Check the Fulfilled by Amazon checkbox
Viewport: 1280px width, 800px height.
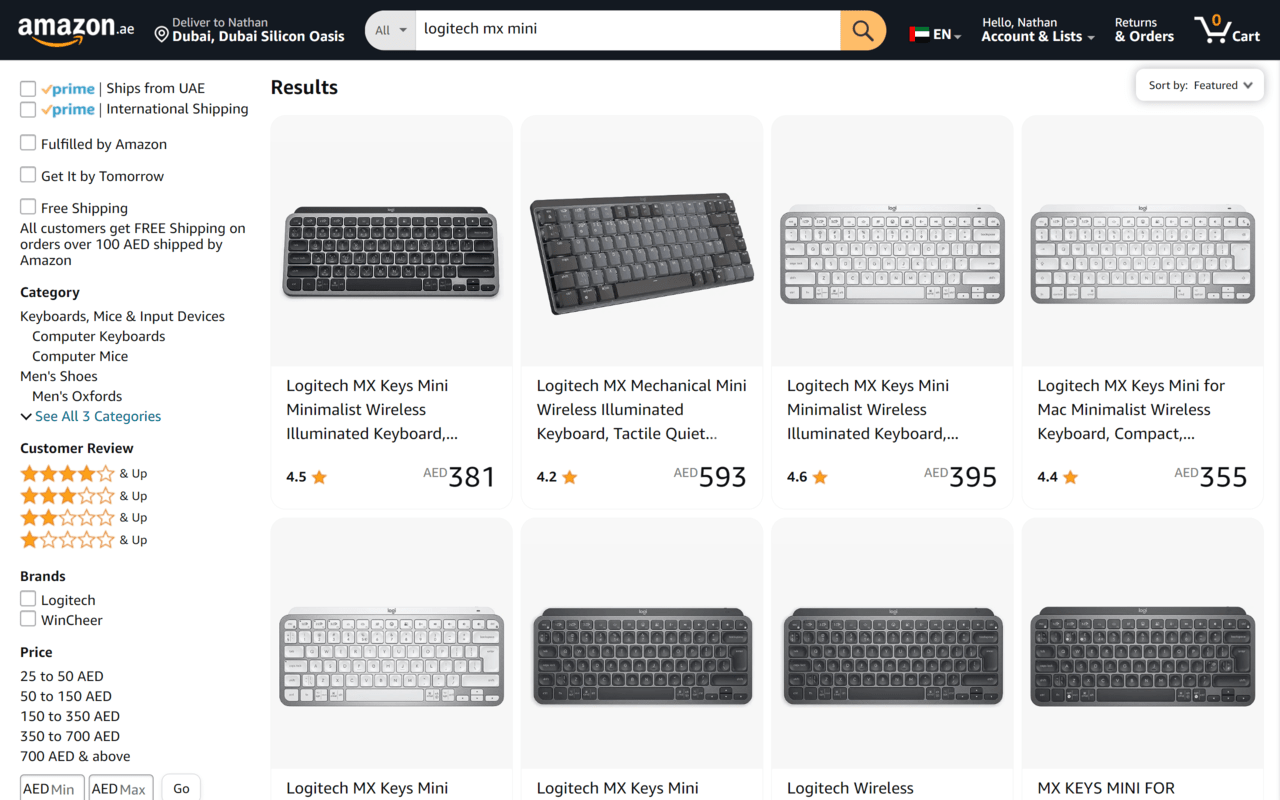(28, 143)
